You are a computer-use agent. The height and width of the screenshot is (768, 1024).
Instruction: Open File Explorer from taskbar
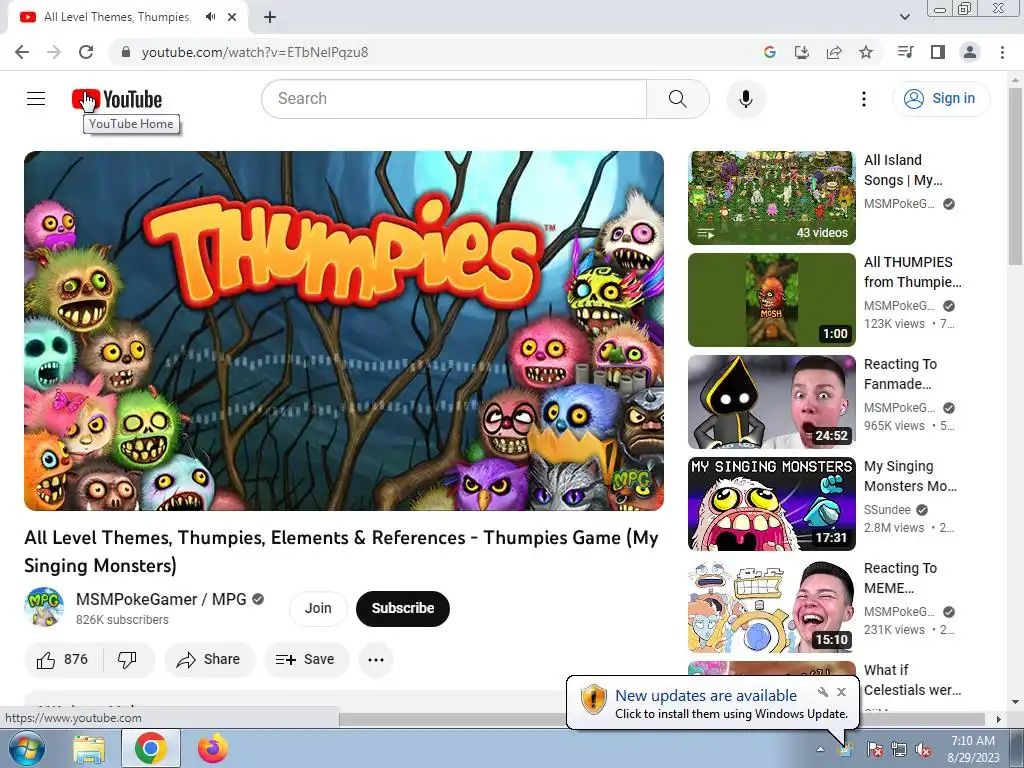coord(89,748)
